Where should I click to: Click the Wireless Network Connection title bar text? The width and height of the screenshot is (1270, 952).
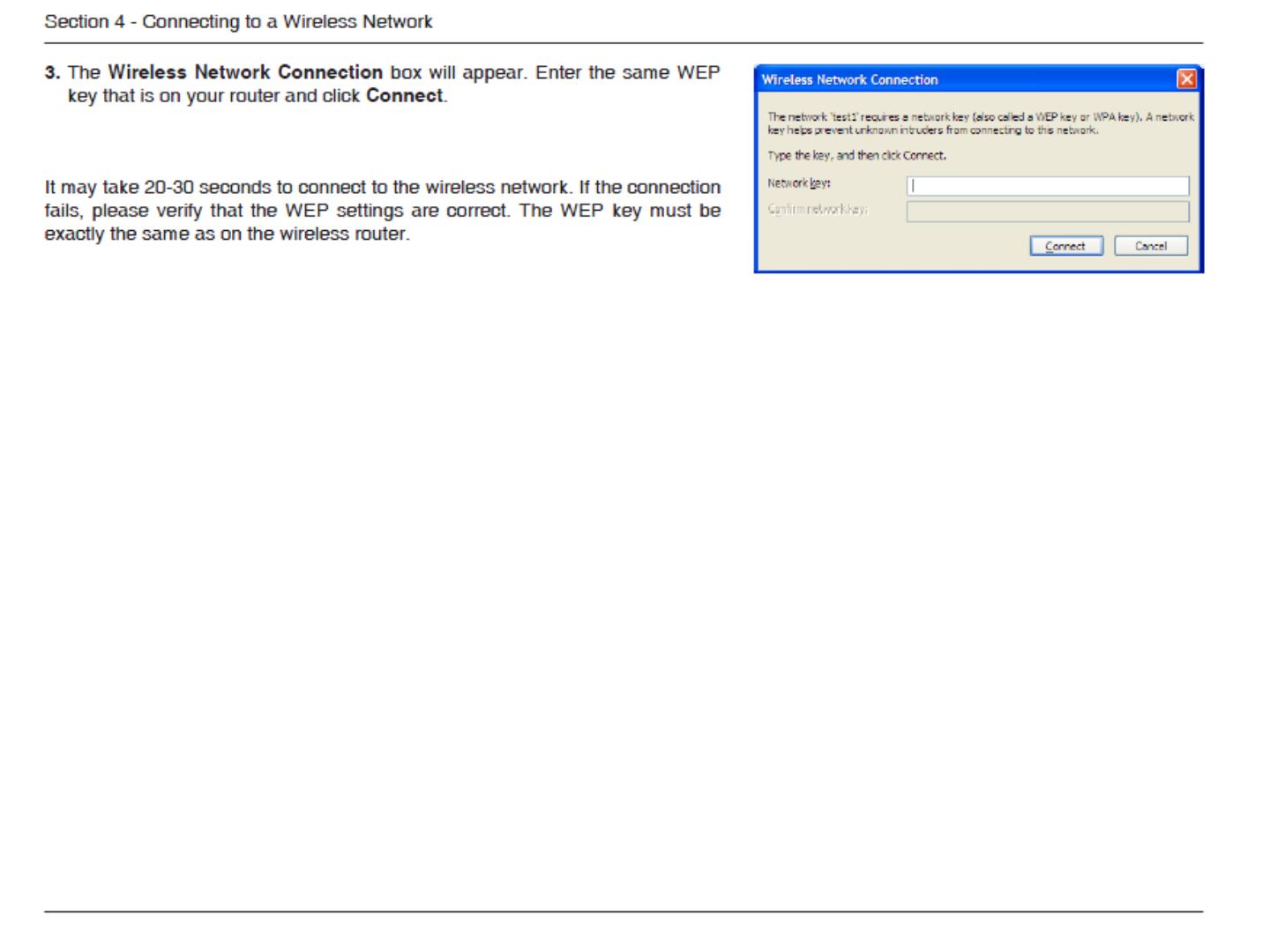(849, 79)
